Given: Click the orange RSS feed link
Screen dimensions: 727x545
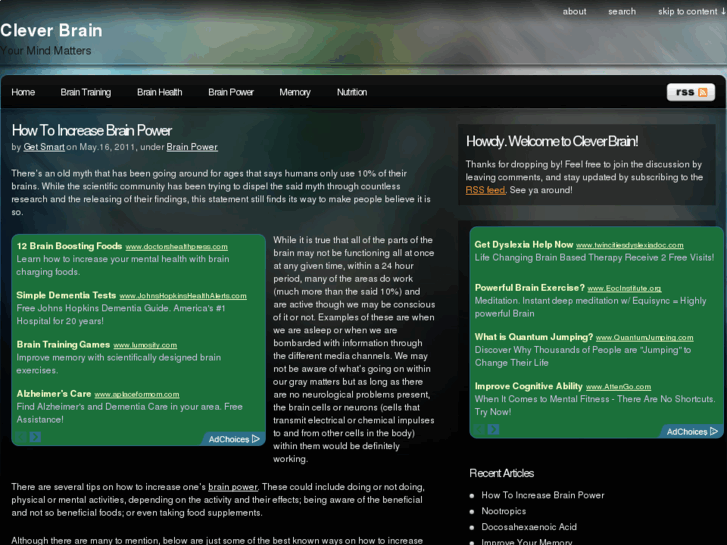Looking at the screenshot, I should (x=485, y=190).
